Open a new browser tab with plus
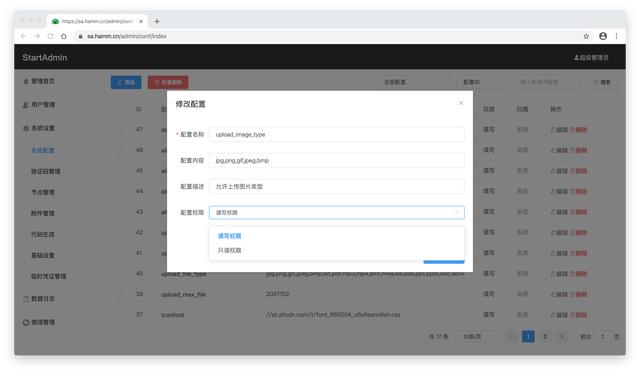The height and width of the screenshot is (373, 640). 157,21
